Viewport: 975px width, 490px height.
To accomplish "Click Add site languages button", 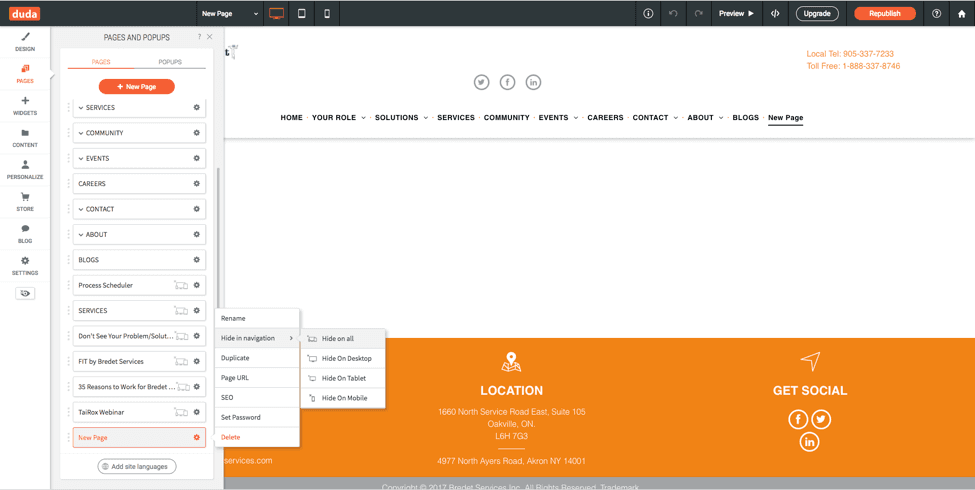I will (x=137, y=467).
